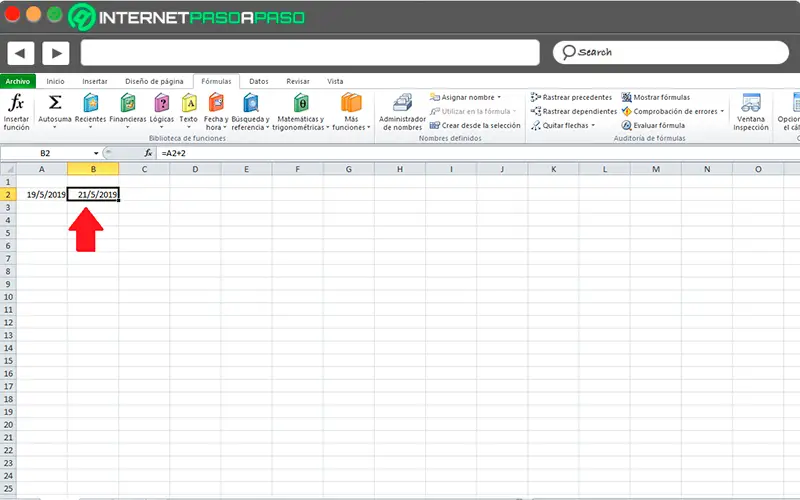Open the Texto functions book icon
This screenshot has width=800, height=500.
(189, 103)
